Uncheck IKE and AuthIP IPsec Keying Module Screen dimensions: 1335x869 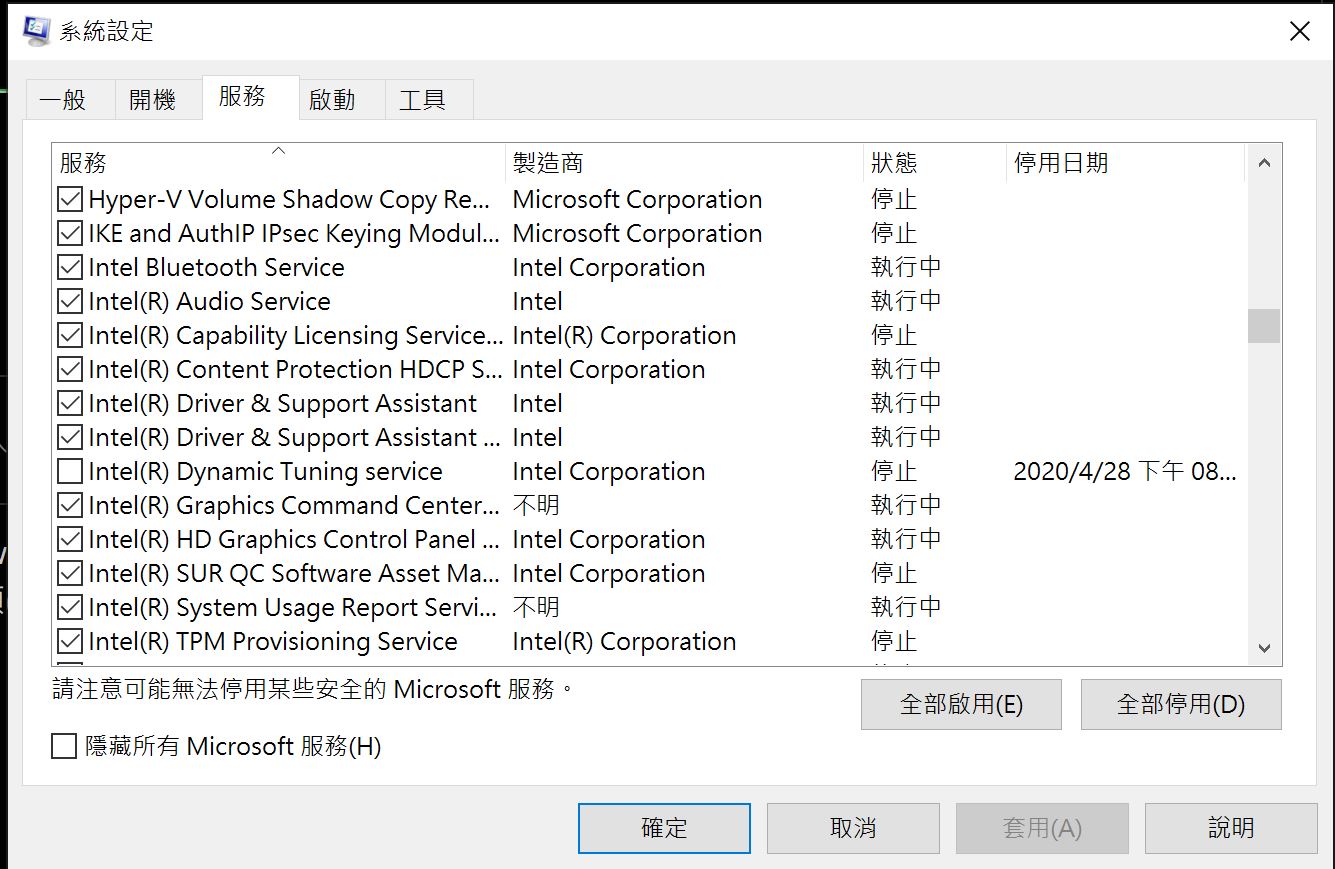(x=70, y=234)
